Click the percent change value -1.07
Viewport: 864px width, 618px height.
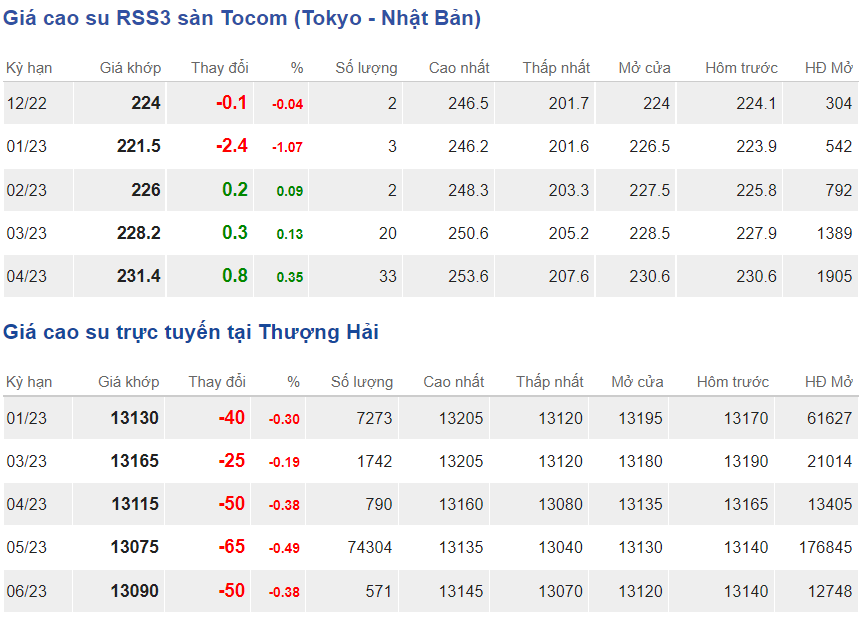pos(288,148)
